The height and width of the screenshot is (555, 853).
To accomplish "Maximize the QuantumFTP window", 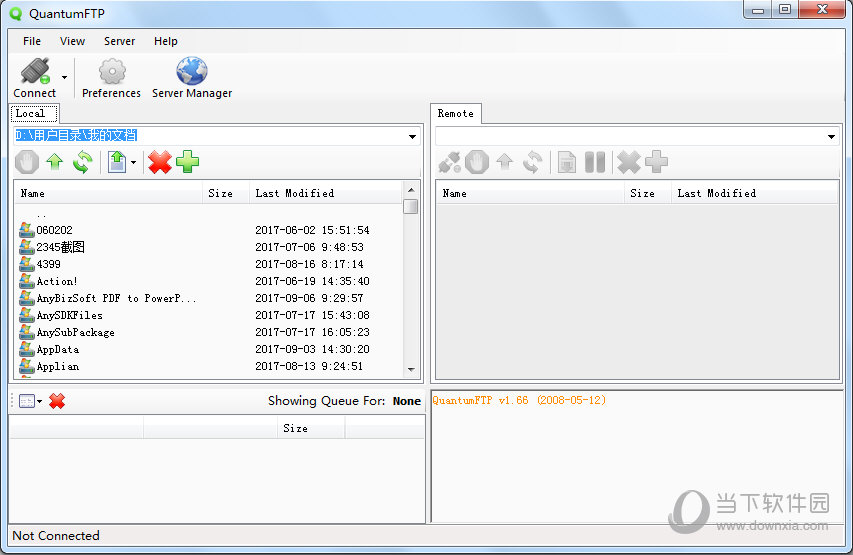I will click(x=784, y=10).
